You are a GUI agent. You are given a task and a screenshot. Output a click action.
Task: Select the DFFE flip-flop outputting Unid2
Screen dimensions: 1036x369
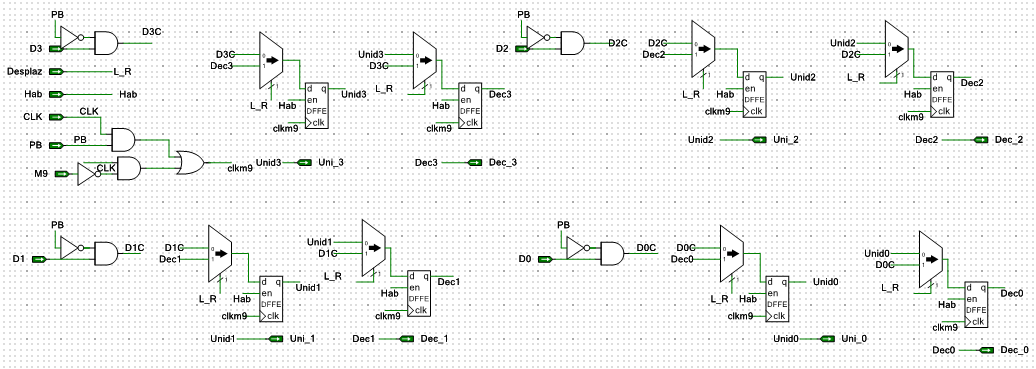pyautogui.click(x=754, y=95)
